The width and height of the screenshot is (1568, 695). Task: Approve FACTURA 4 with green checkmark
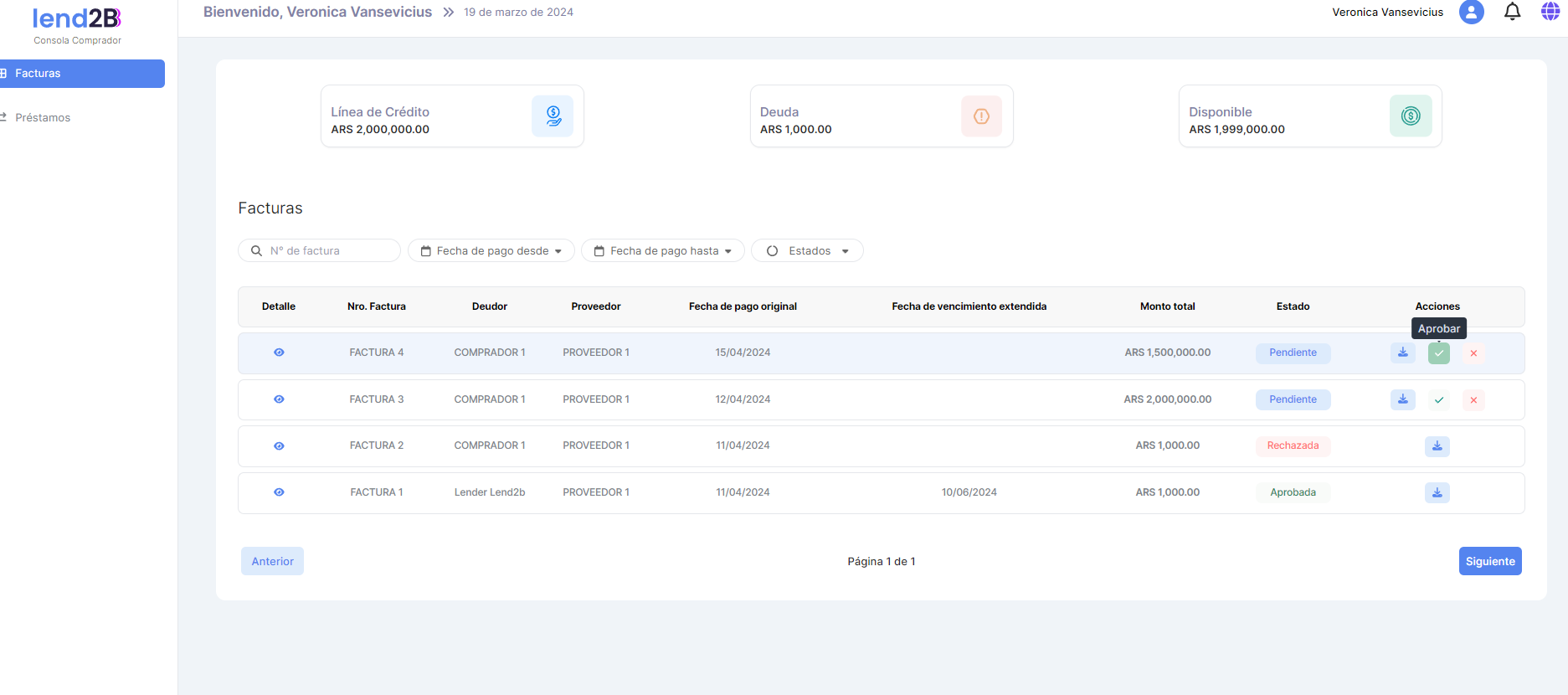coord(1438,353)
